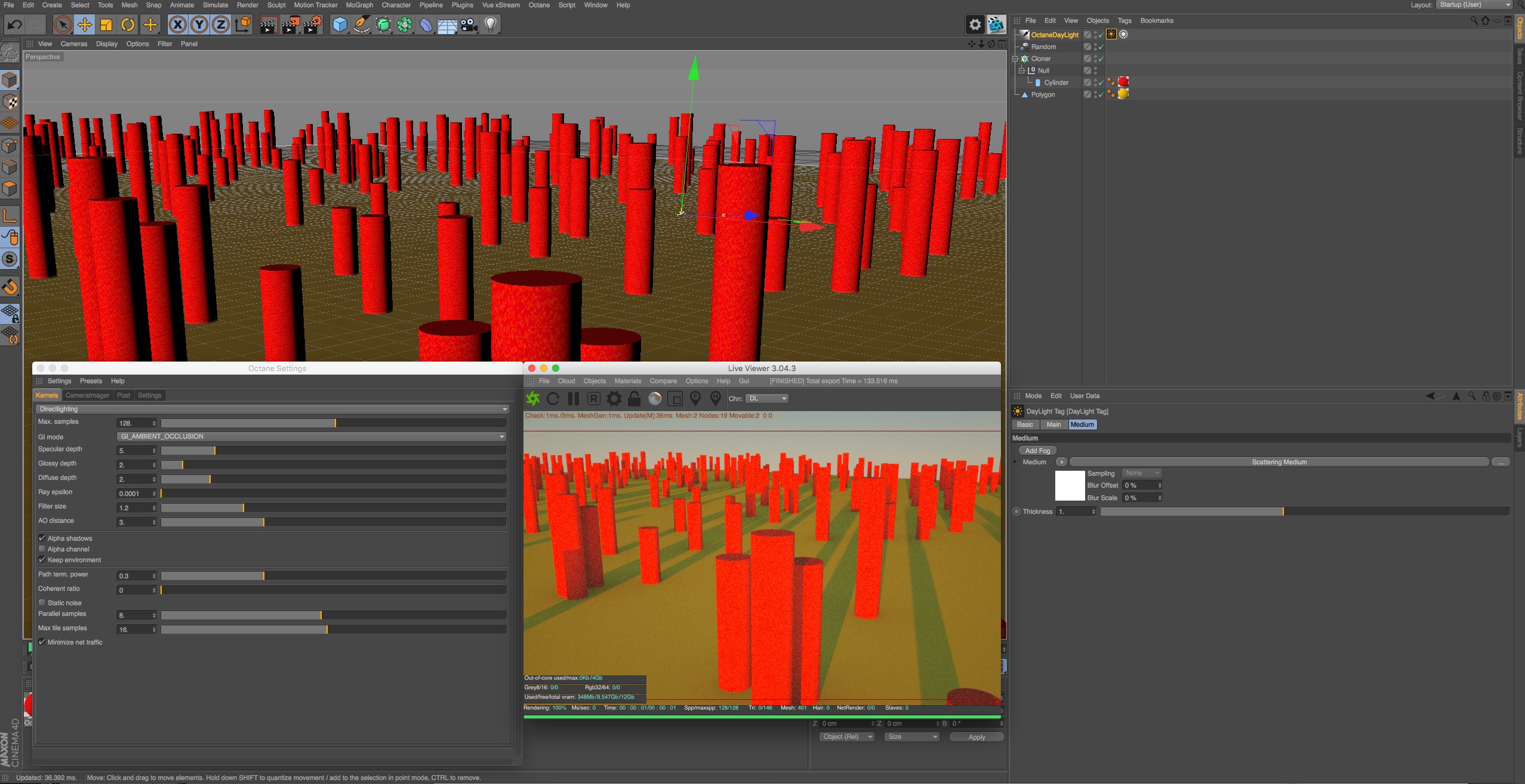Open the GI mode dropdown
The image size is (1525, 784).
click(312, 437)
